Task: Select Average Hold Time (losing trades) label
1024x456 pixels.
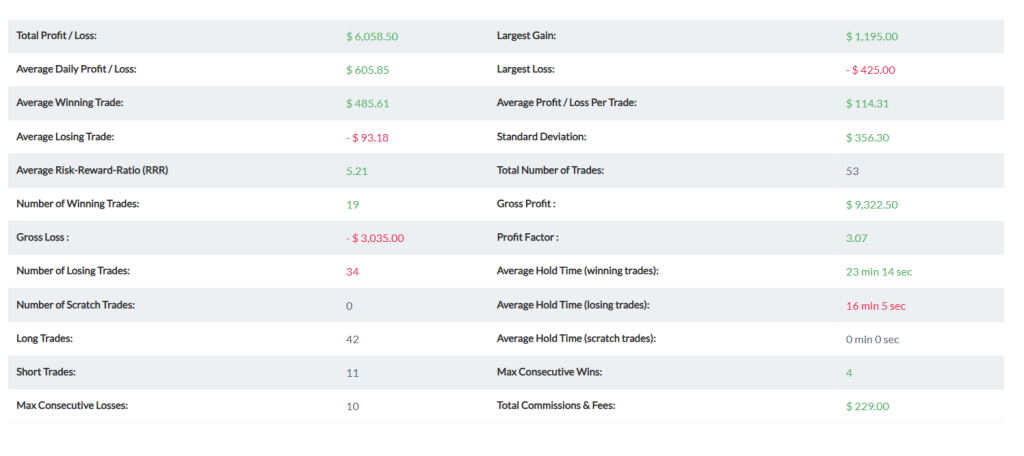Action: [573, 304]
